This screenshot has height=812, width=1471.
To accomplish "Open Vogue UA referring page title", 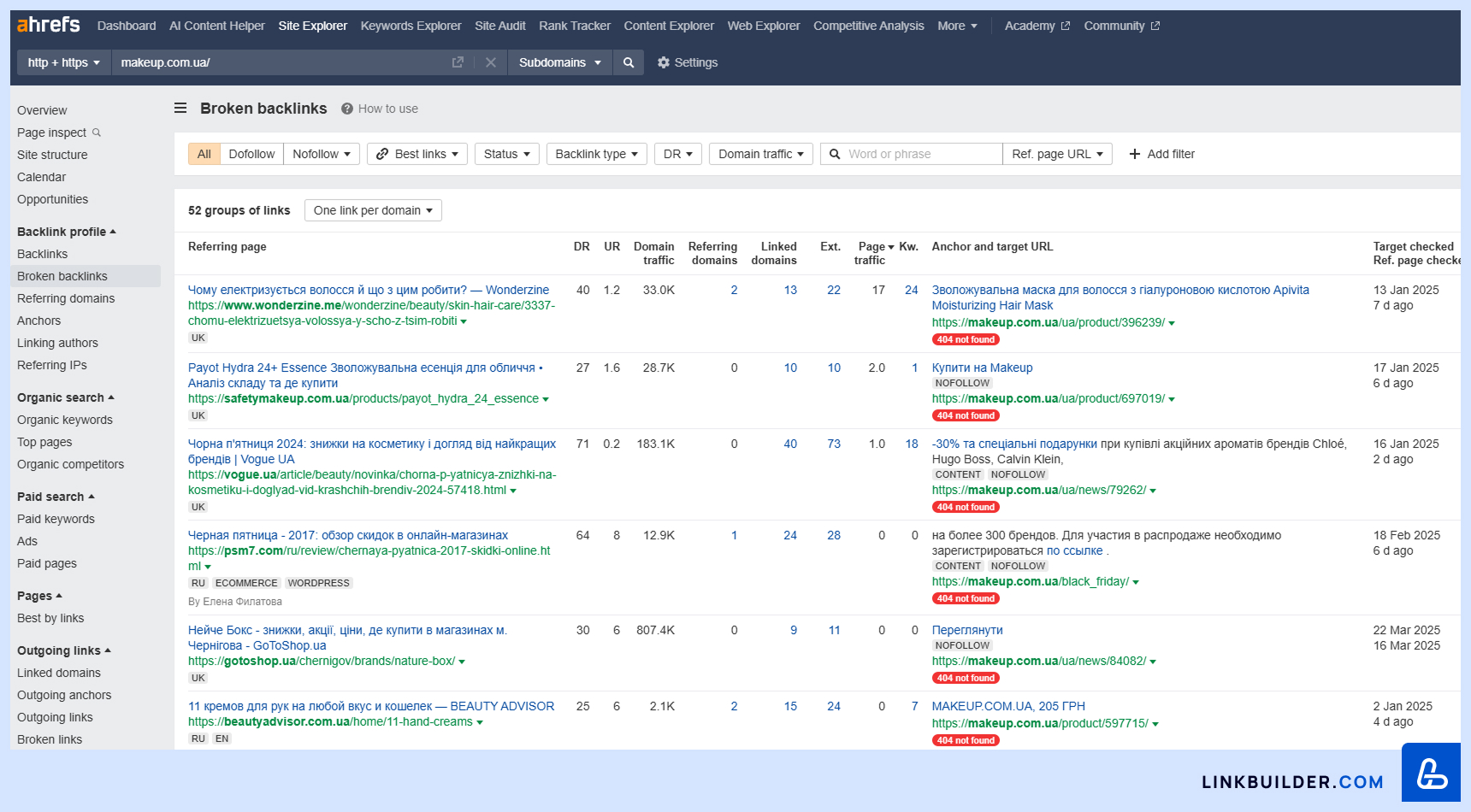I will (372, 451).
